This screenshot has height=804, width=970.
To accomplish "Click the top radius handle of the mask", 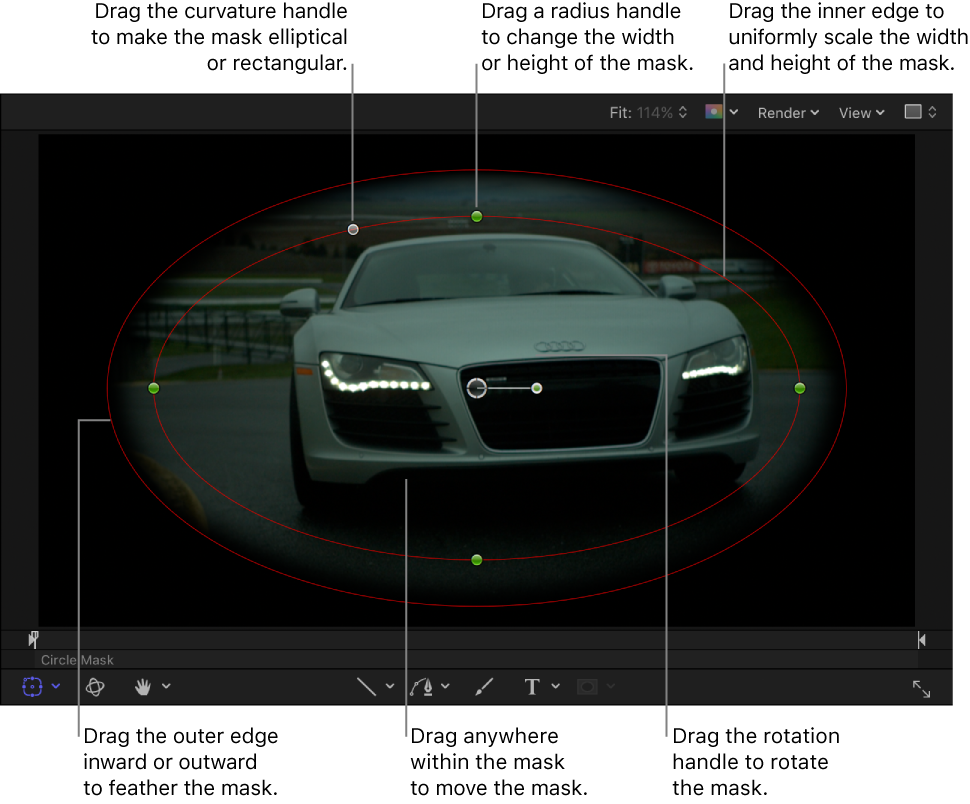I will click(476, 215).
